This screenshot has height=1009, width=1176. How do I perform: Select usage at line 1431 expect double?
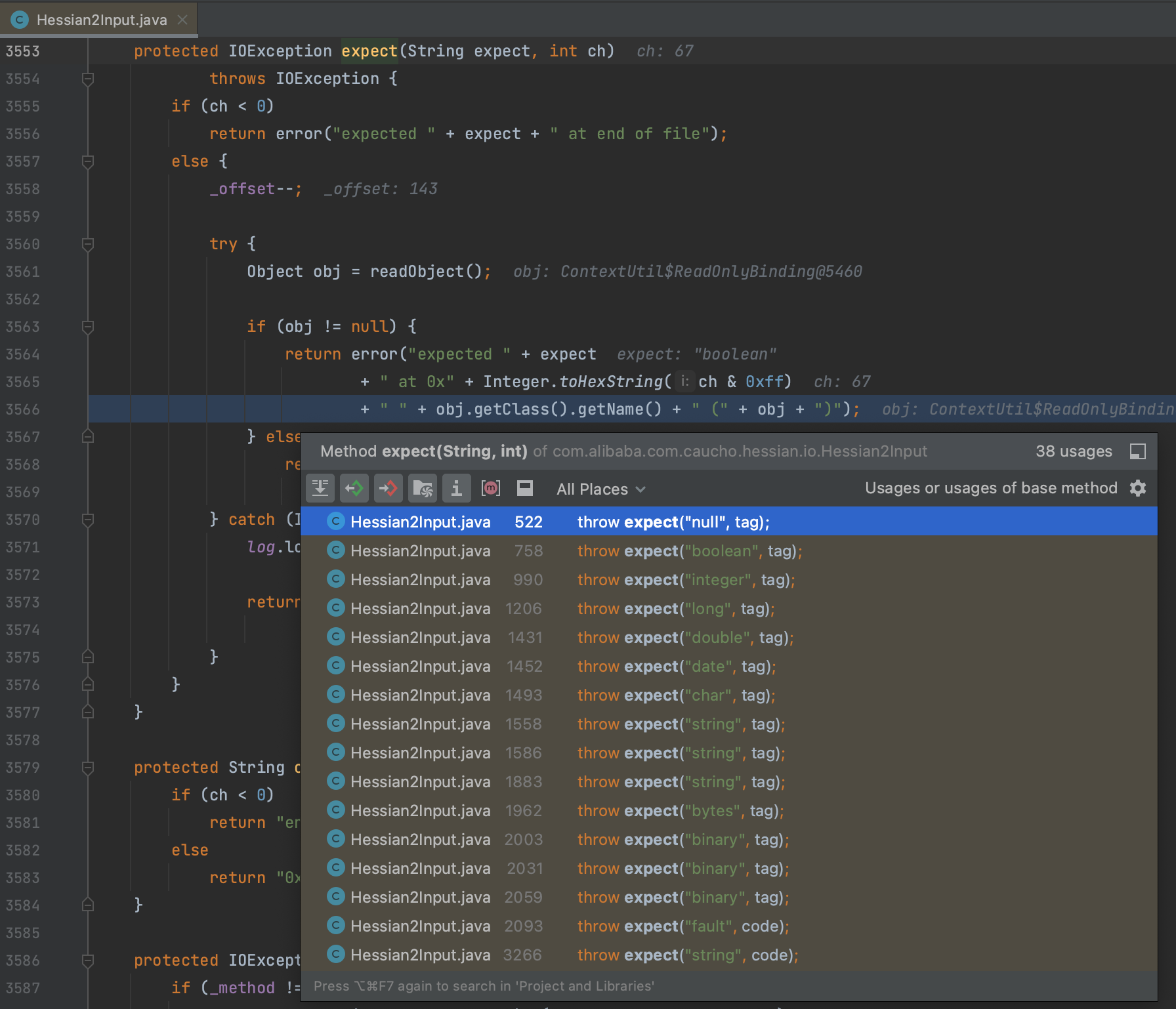729,638
